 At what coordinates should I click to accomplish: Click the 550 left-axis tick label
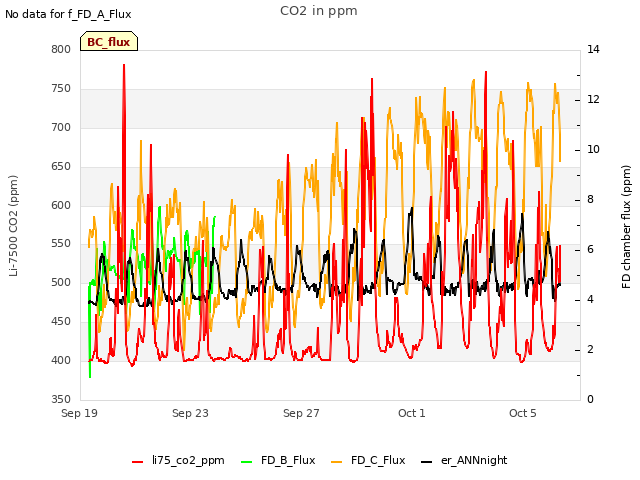click(61, 244)
